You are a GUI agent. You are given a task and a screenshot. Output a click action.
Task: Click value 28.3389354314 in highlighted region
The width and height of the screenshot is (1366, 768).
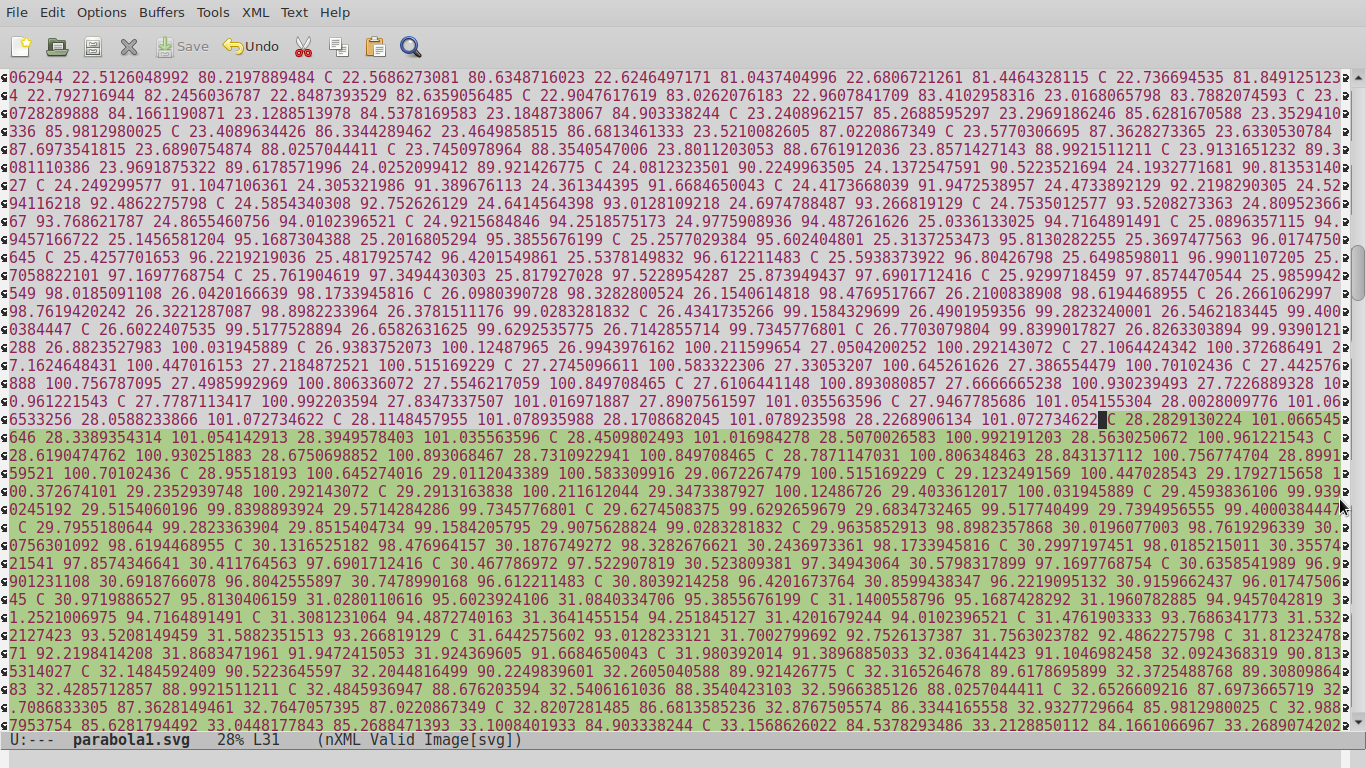click(x=104, y=438)
